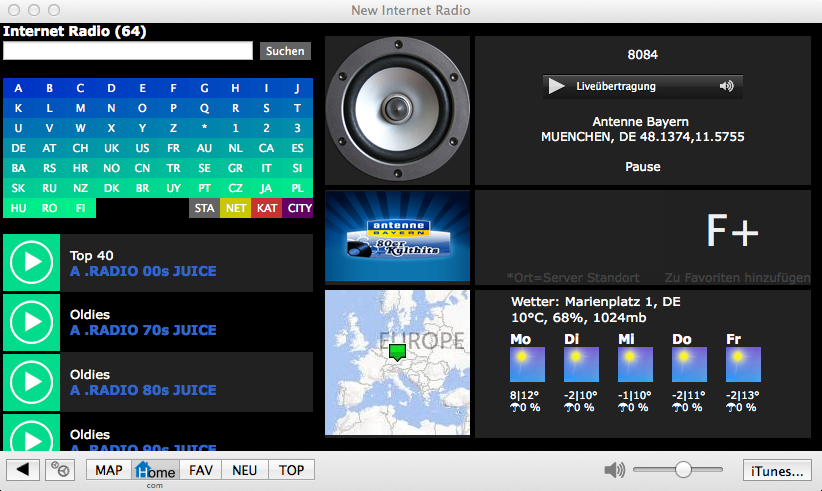822x491 pixels.
Task: Click the Pause text in player panel
Action: tap(643, 167)
